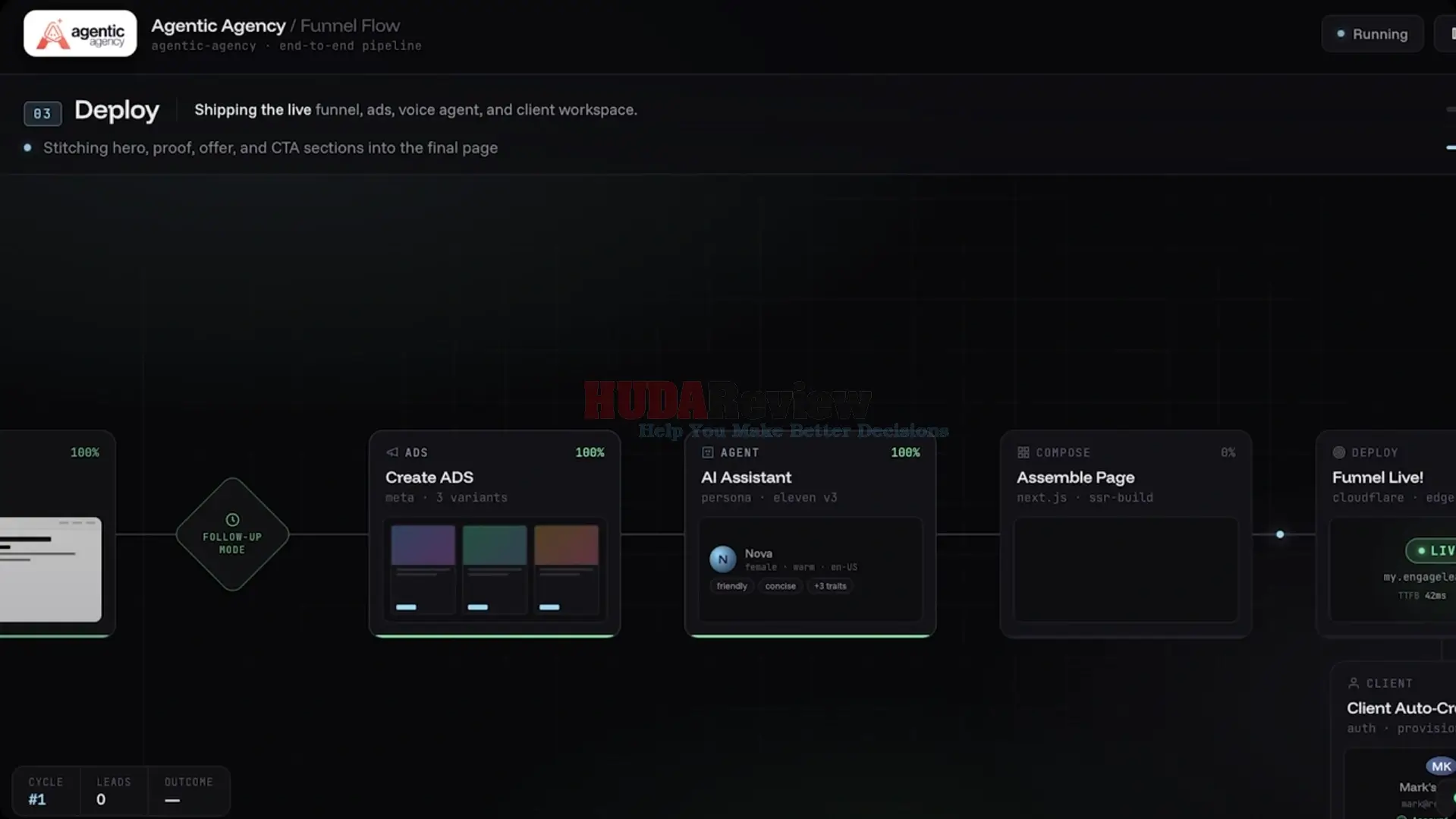This screenshot has width=1456, height=819.
Task: Click the Agentic Agency logo
Action: 80,33
